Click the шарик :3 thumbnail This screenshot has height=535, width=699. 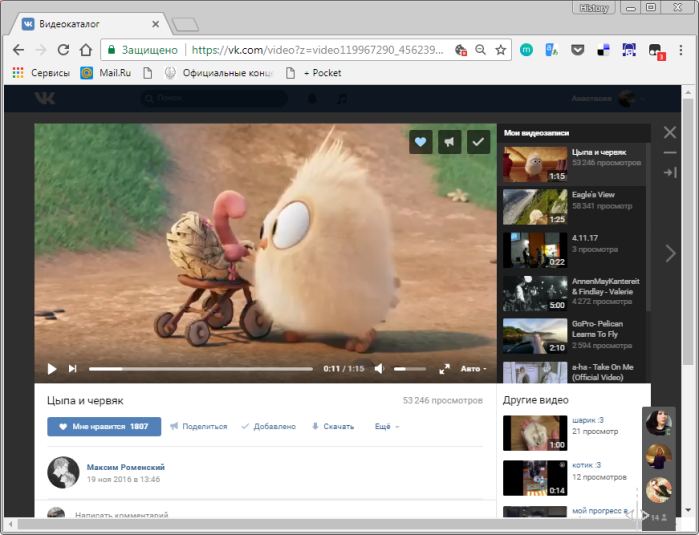535,433
